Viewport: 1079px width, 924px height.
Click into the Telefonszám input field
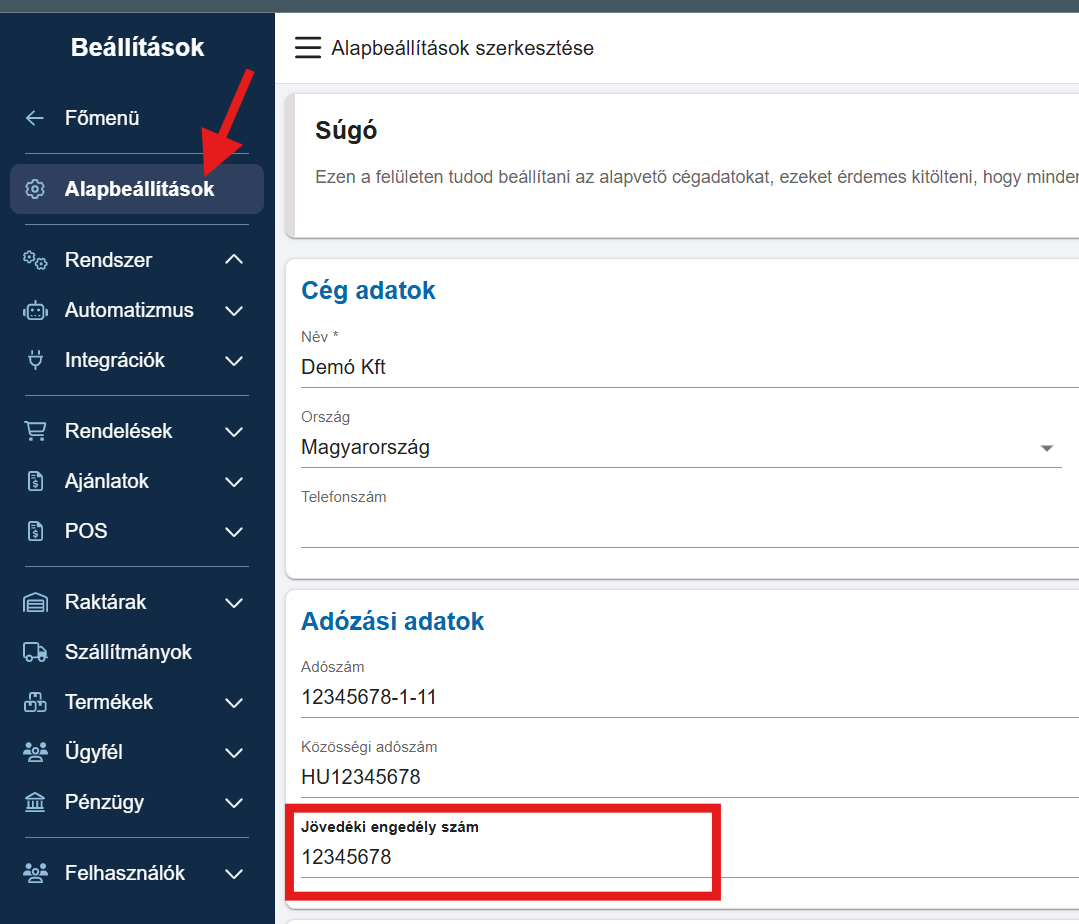pos(680,529)
